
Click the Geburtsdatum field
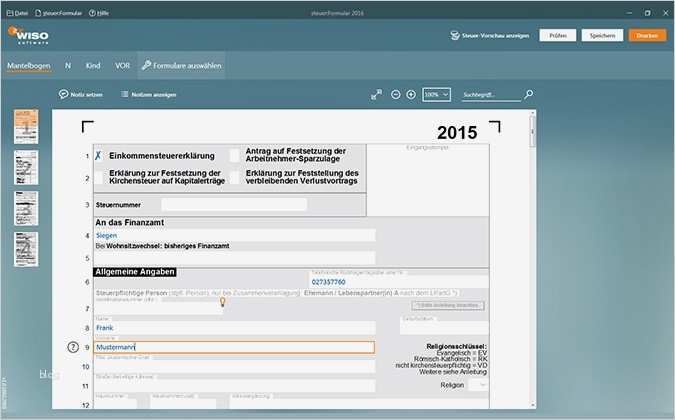coord(444,328)
